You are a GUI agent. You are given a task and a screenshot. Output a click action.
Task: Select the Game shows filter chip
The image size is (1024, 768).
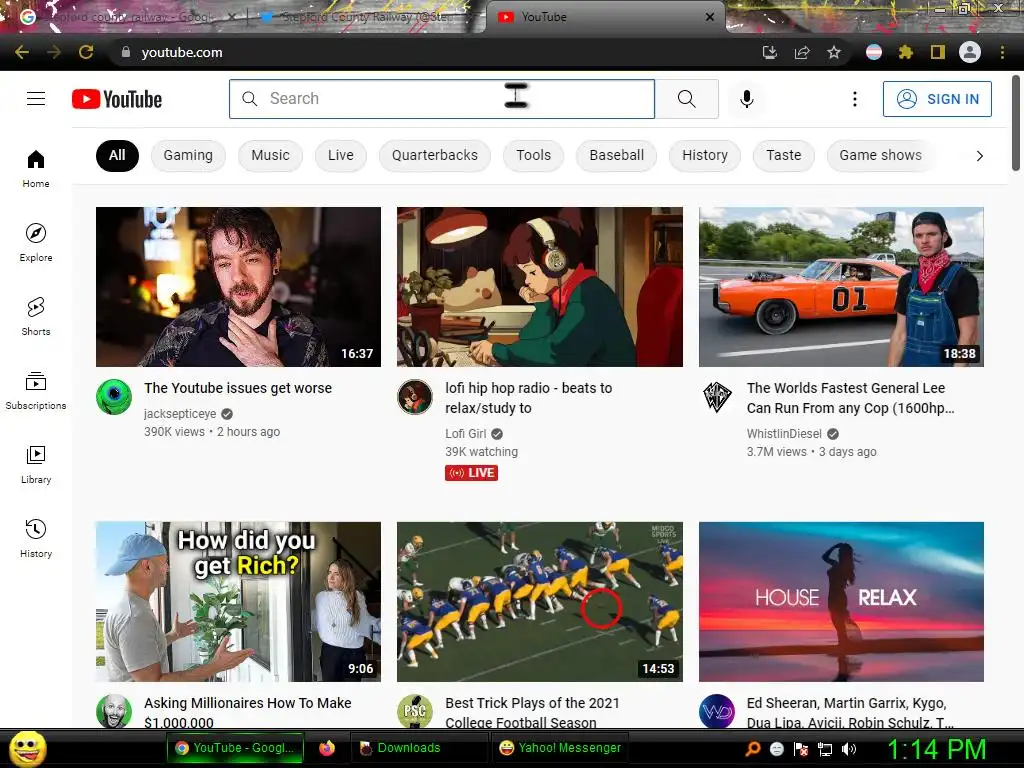pos(880,155)
